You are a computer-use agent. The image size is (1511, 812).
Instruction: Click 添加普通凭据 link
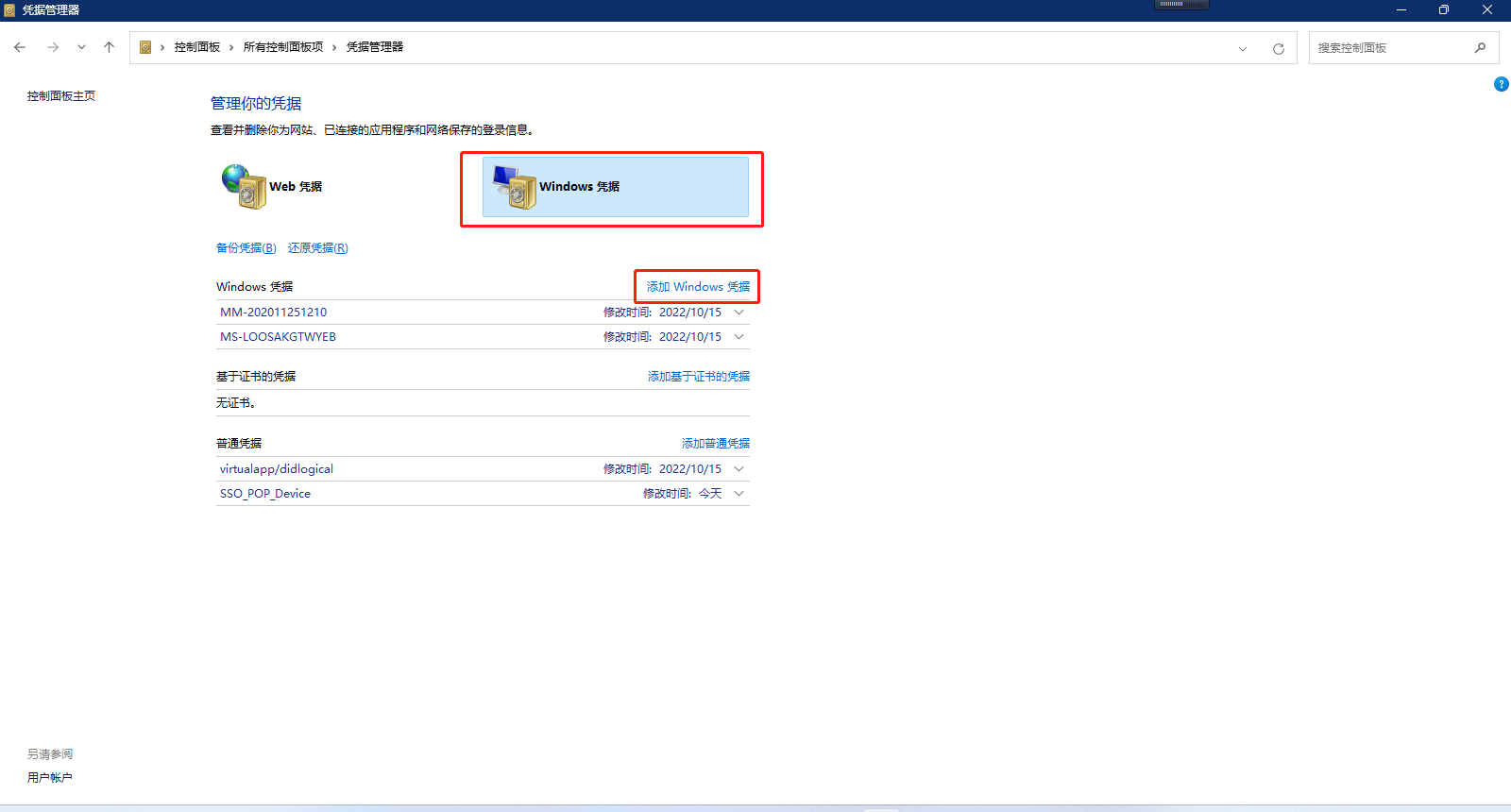point(716,444)
